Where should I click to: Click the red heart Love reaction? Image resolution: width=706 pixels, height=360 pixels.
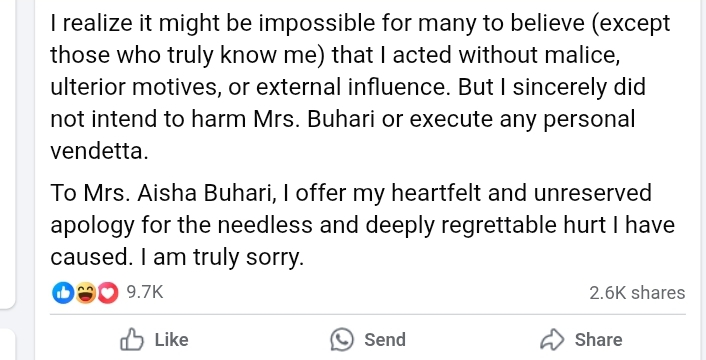(x=108, y=293)
